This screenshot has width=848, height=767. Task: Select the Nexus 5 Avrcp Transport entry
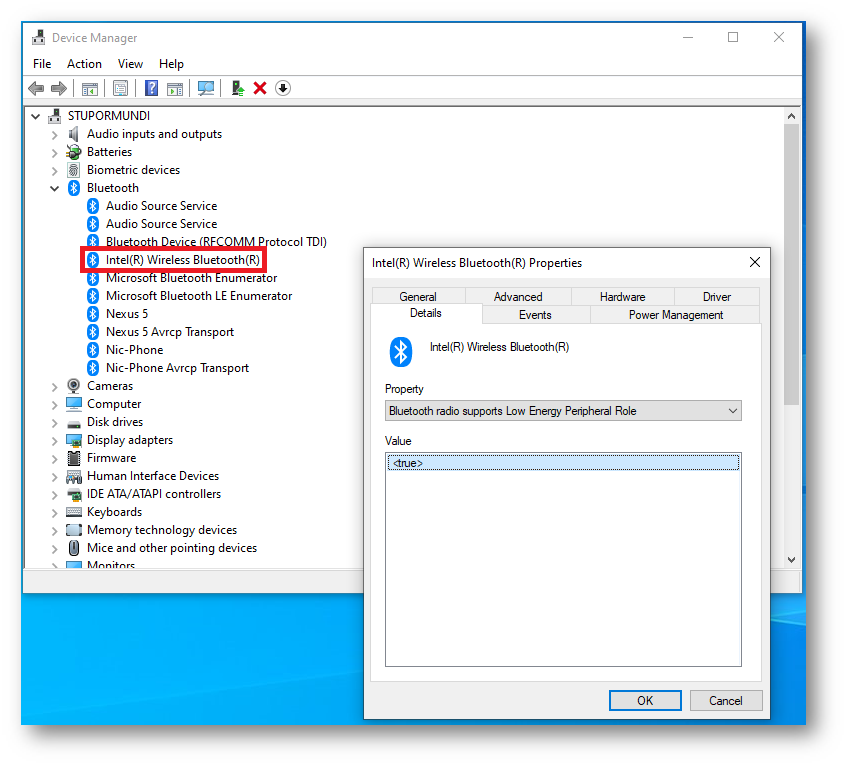170,332
